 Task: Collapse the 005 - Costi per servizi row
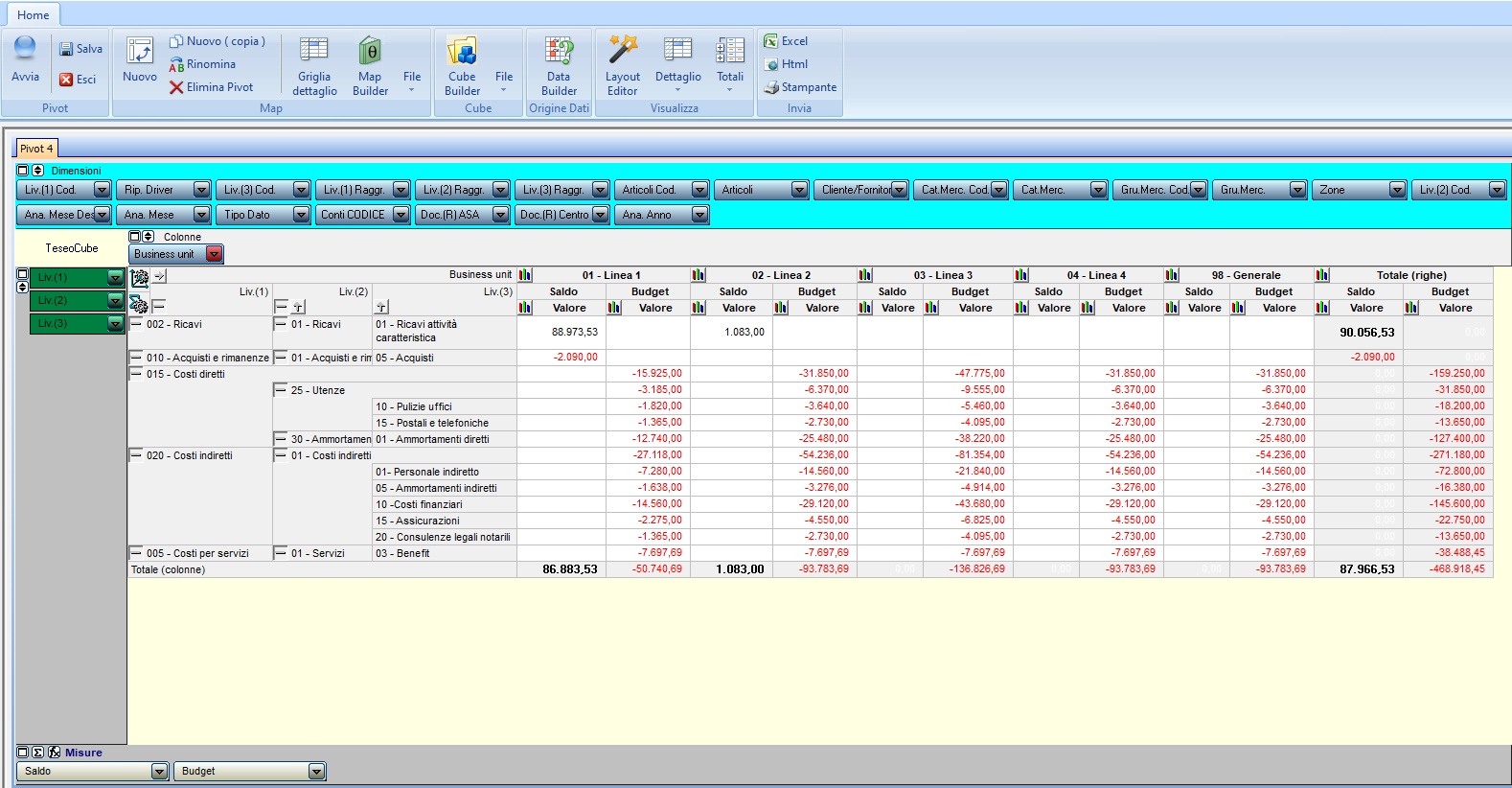136,553
